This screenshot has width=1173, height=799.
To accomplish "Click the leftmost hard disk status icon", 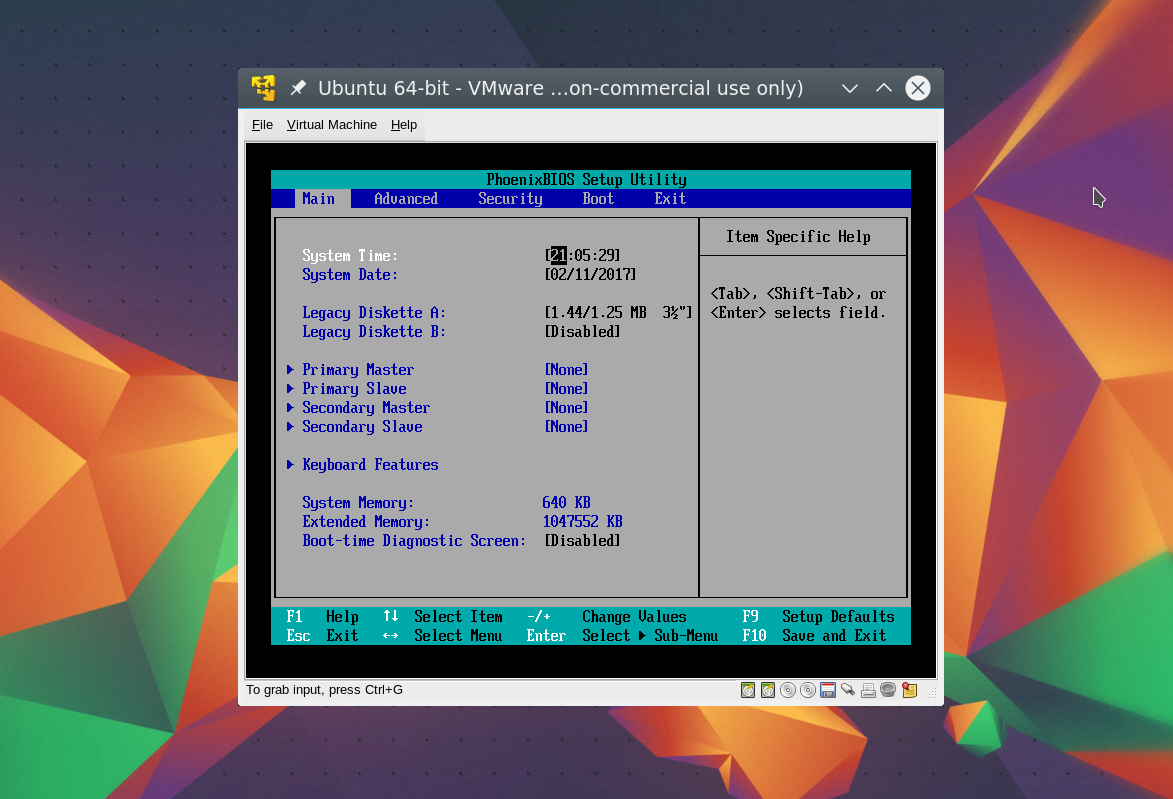I will coord(748,690).
